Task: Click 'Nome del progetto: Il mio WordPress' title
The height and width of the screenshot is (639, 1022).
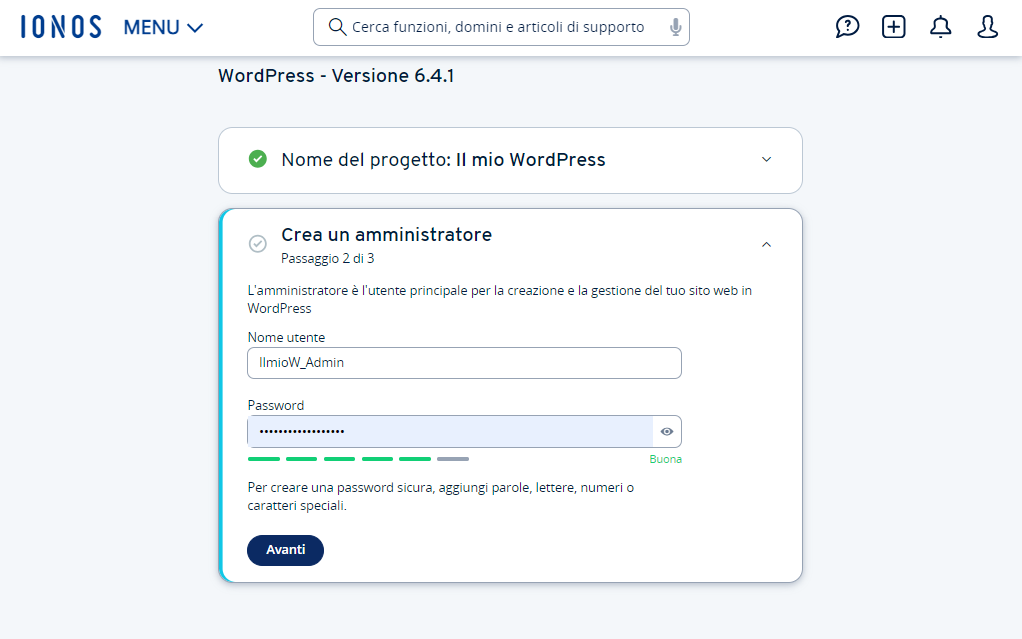Action: point(443,160)
